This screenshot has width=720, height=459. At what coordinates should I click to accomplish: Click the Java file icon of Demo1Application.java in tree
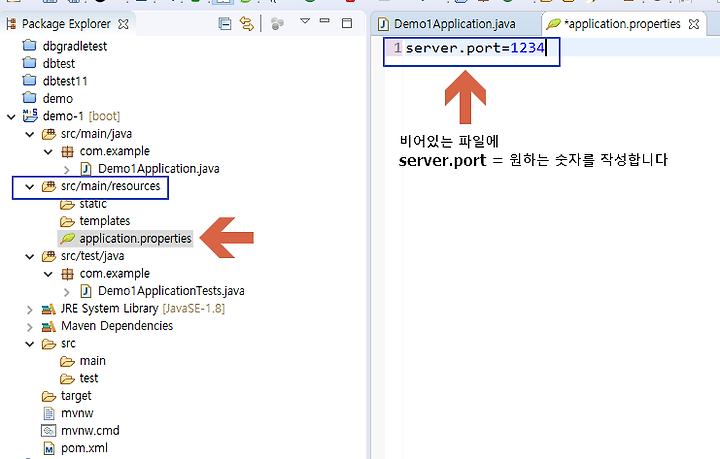tap(86, 169)
